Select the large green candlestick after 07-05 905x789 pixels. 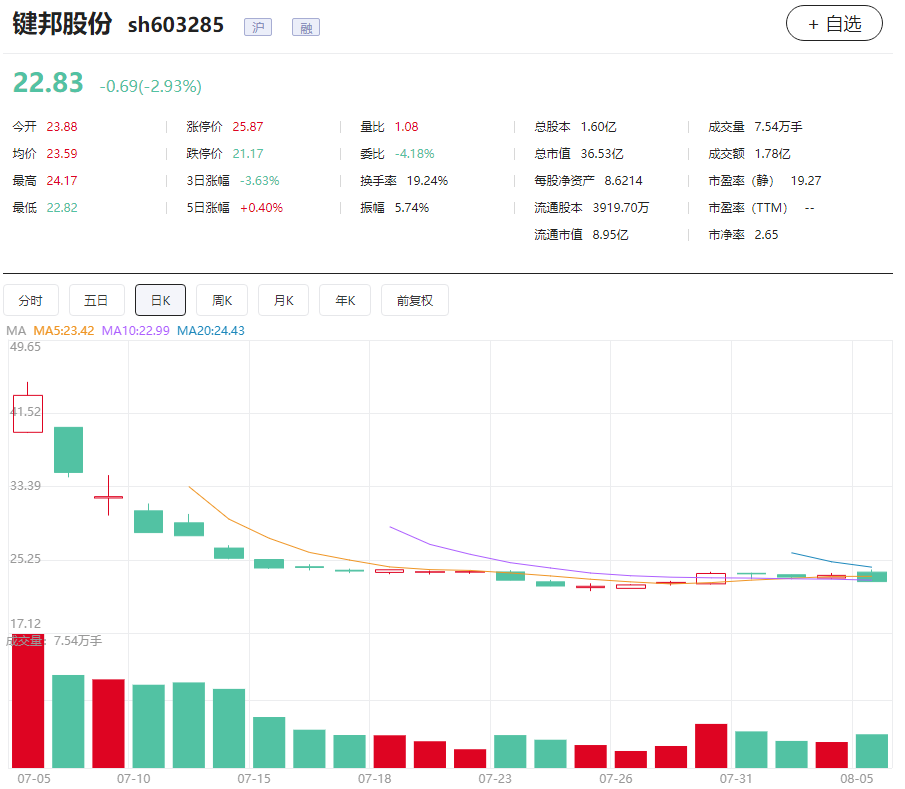[68, 450]
